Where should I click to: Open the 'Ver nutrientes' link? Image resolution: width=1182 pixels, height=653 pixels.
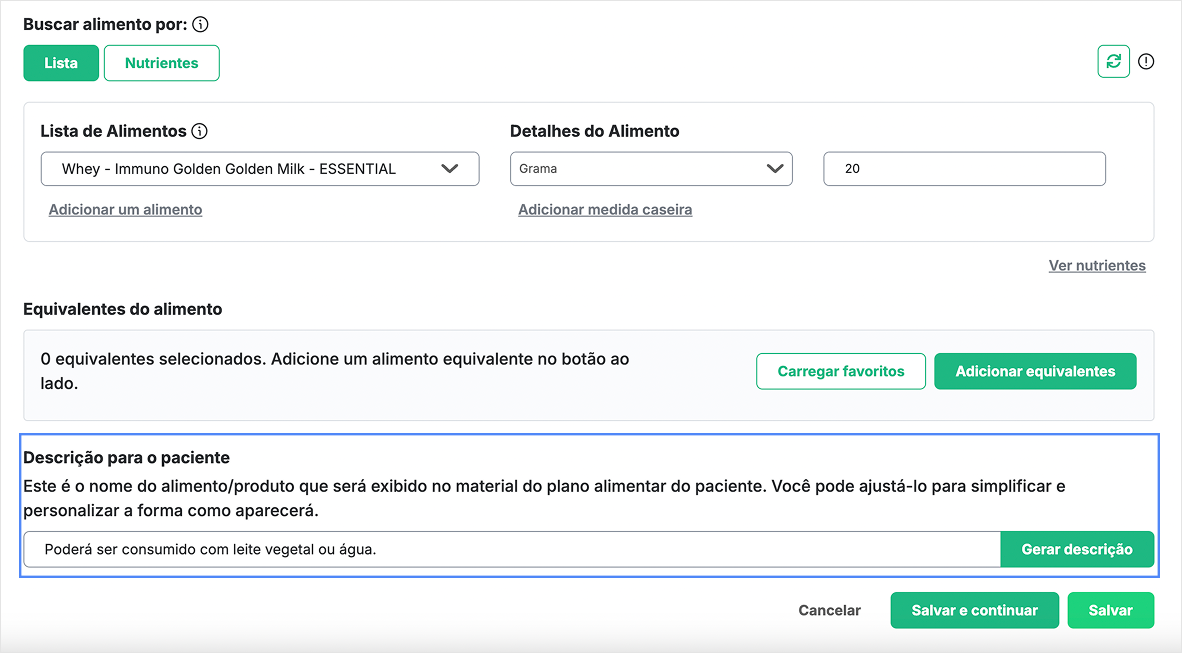tap(1097, 266)
